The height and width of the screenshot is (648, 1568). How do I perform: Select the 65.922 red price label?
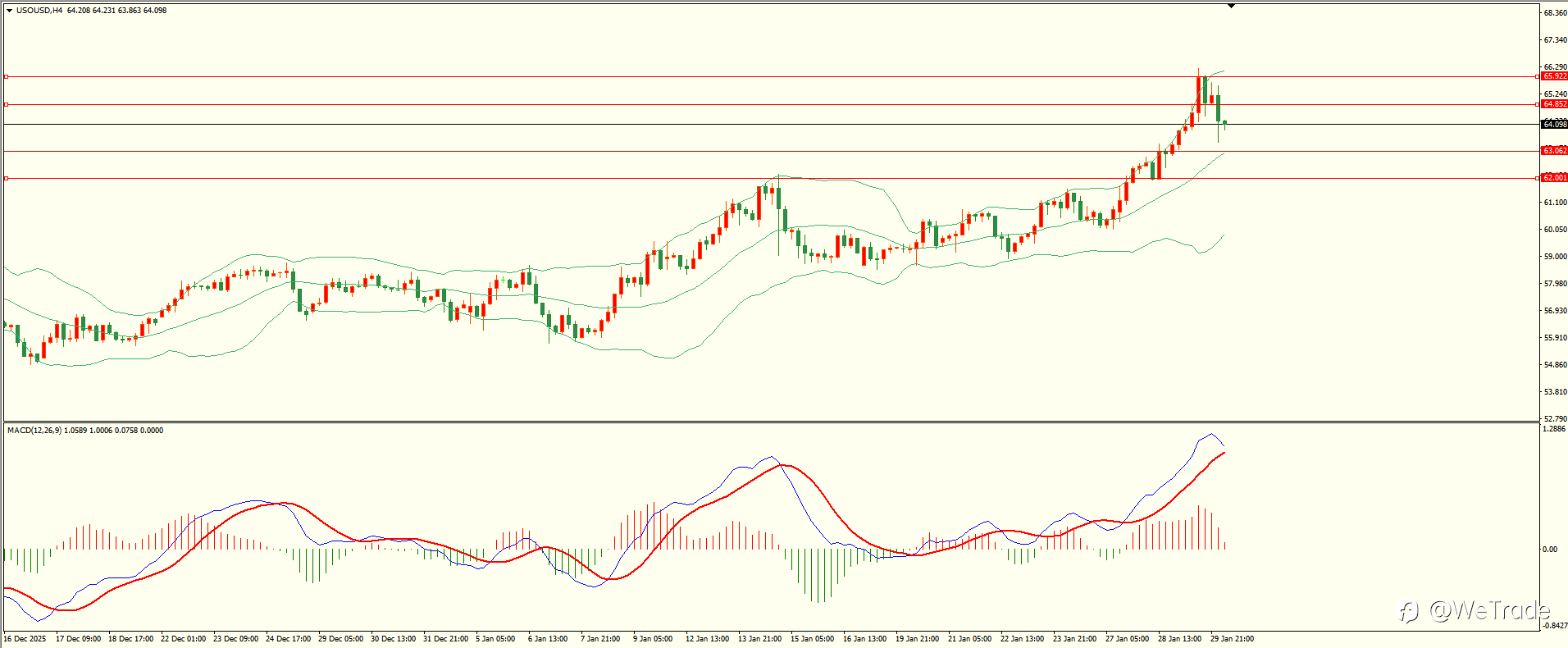pyautogui.click(x=1554, y=76)
